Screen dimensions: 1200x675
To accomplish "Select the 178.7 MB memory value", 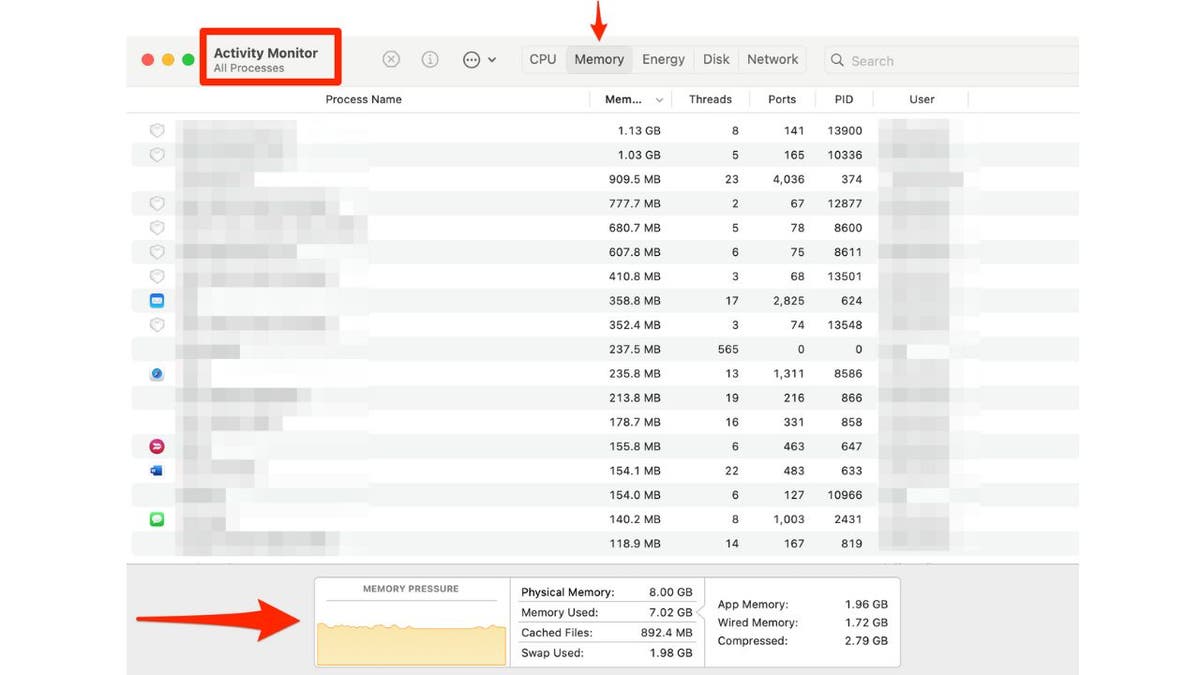I will (x=634, y=423).
